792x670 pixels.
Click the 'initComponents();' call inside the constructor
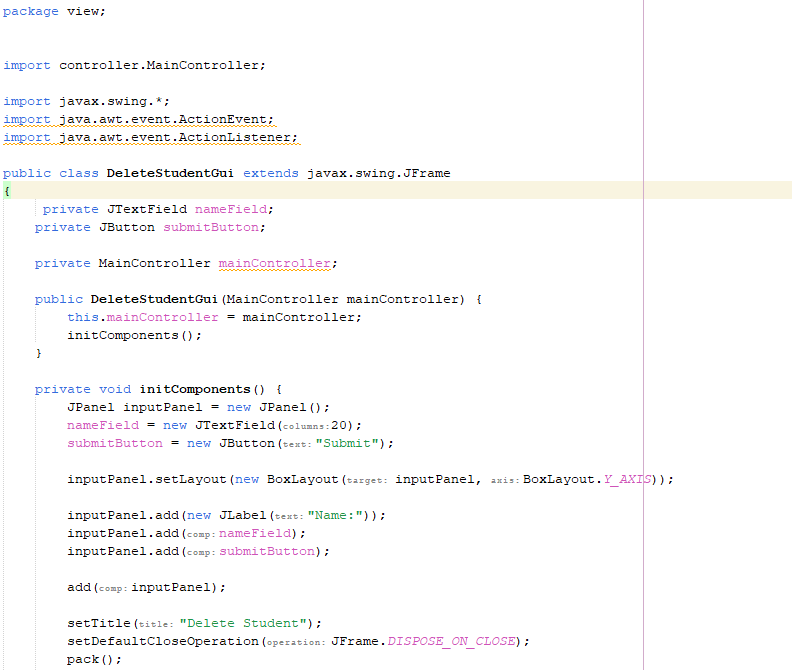coord(134,336)
